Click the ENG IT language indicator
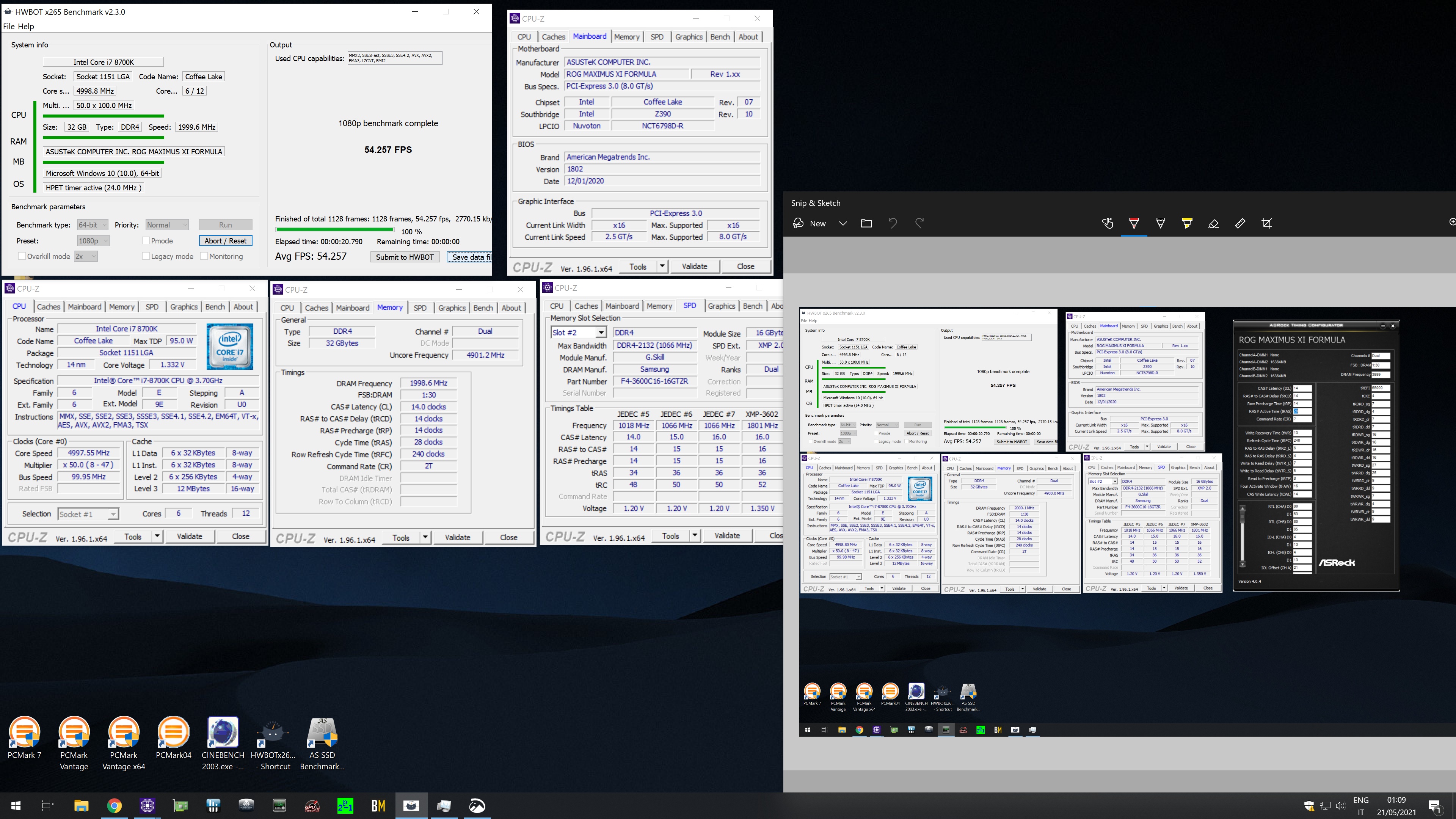Screen dimensions: 1456x819 [1361, 805]
